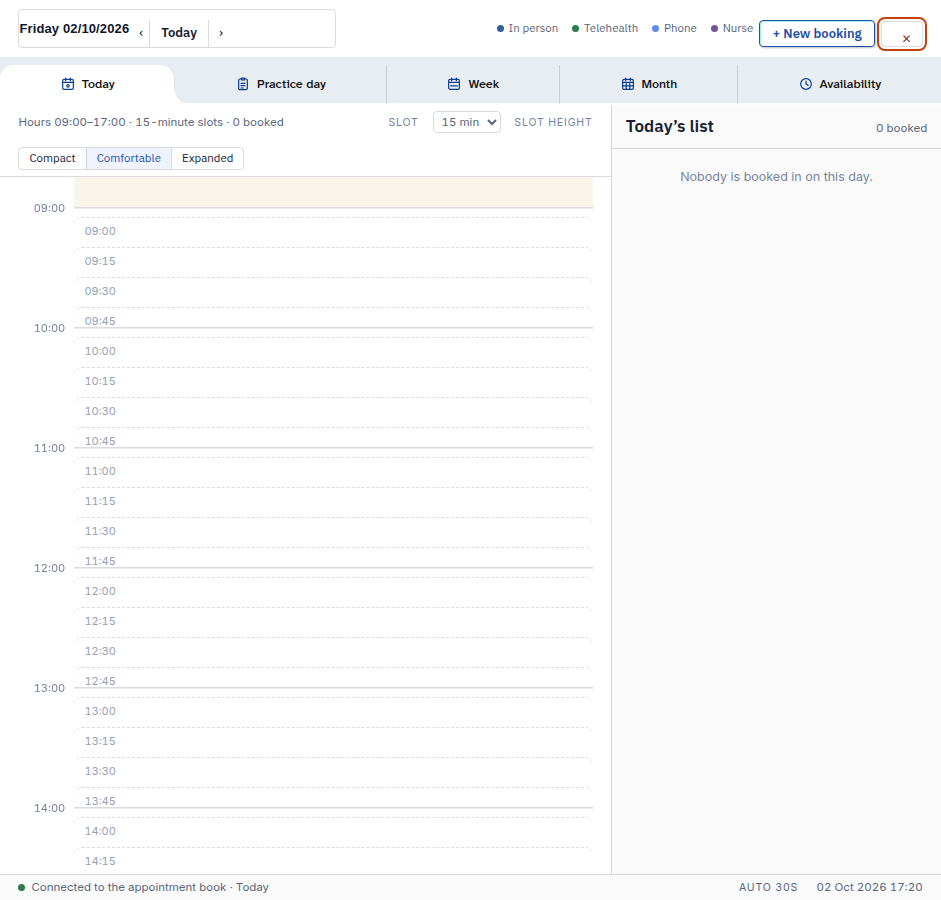Click the Telehealth legend dot

point(576,28)
